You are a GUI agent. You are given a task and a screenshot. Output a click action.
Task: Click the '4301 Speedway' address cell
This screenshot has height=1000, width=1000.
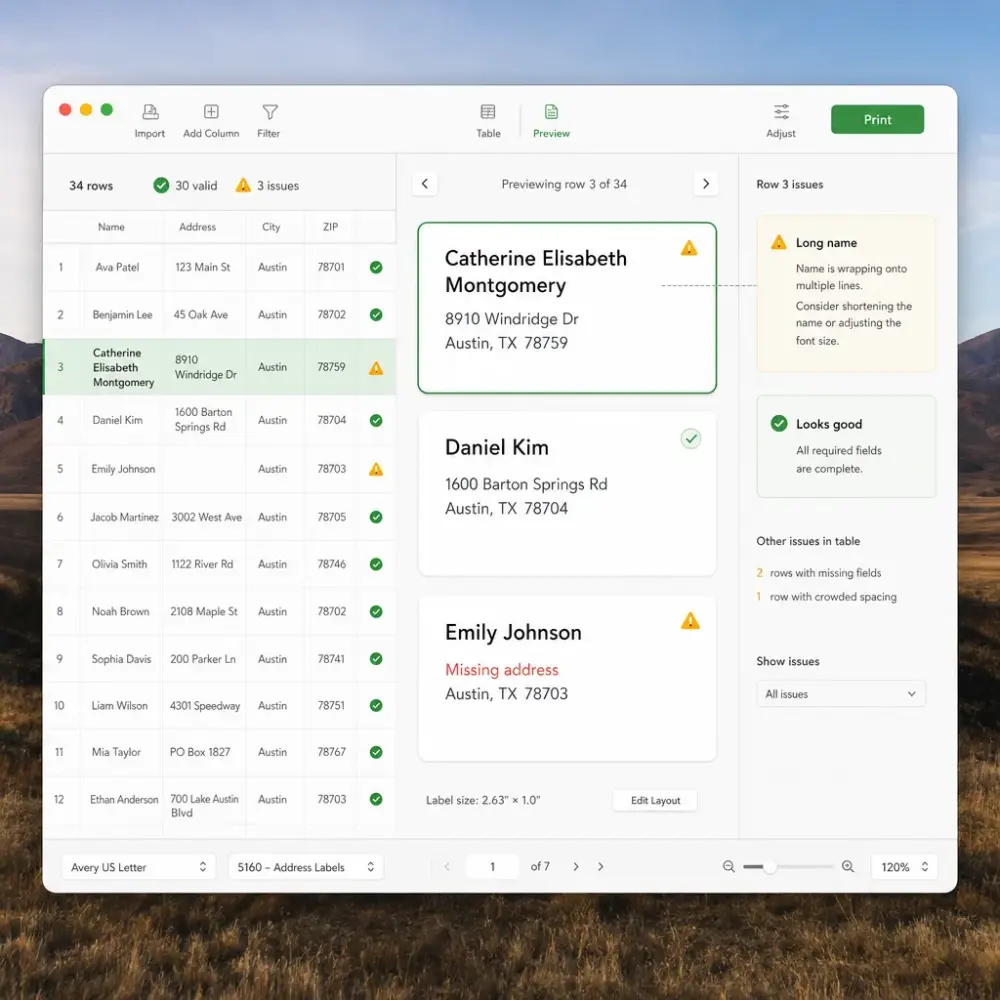point(205,705)
